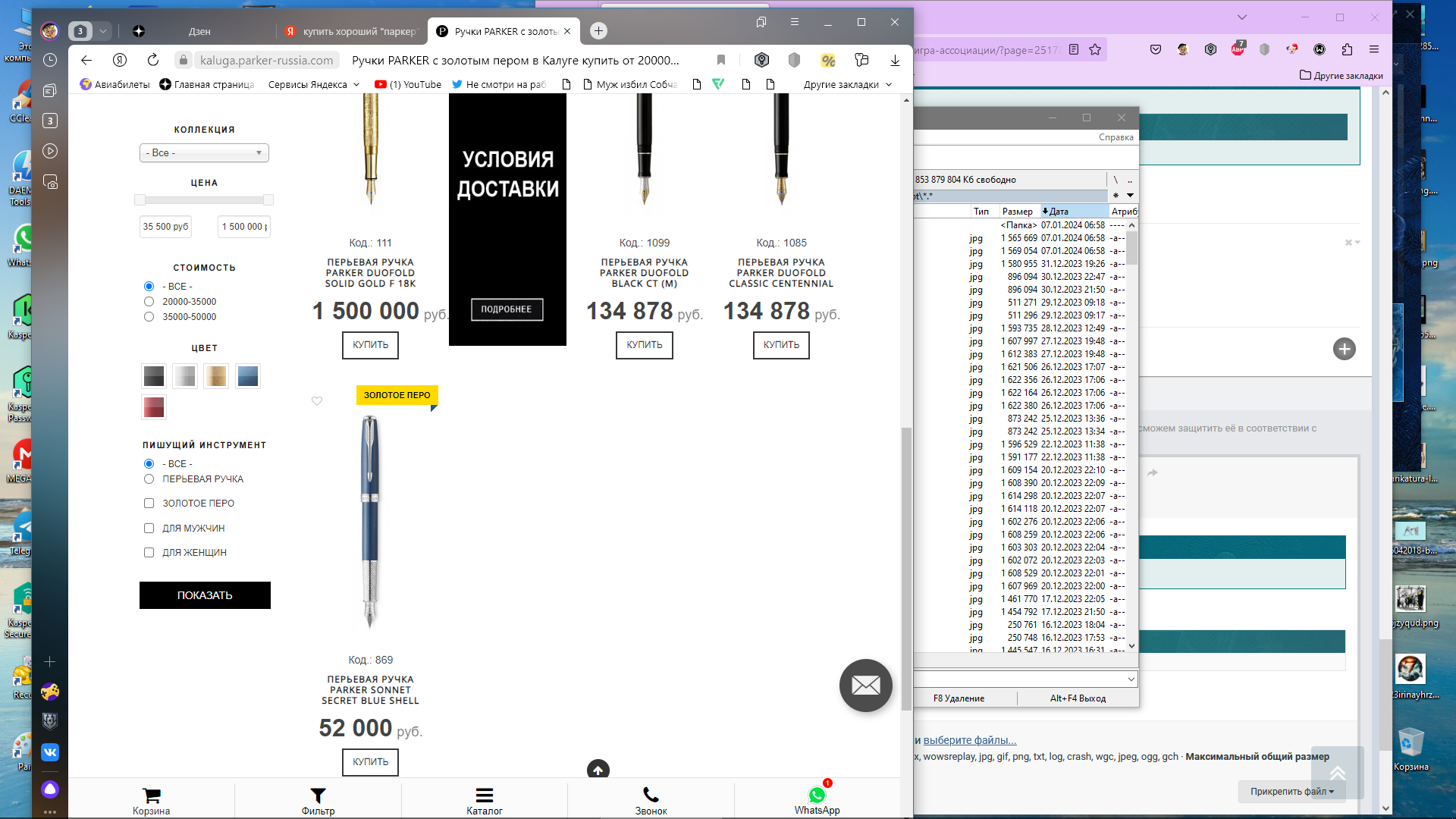1456x819 pixels.
Task: Open sidebar screenshot camera icon
Action: 50,182
